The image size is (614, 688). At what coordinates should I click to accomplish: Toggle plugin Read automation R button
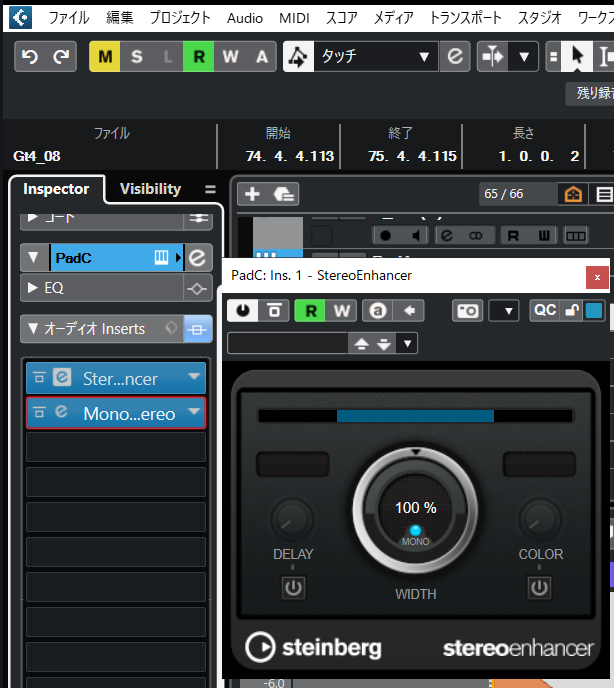click(x=310, y=311)
